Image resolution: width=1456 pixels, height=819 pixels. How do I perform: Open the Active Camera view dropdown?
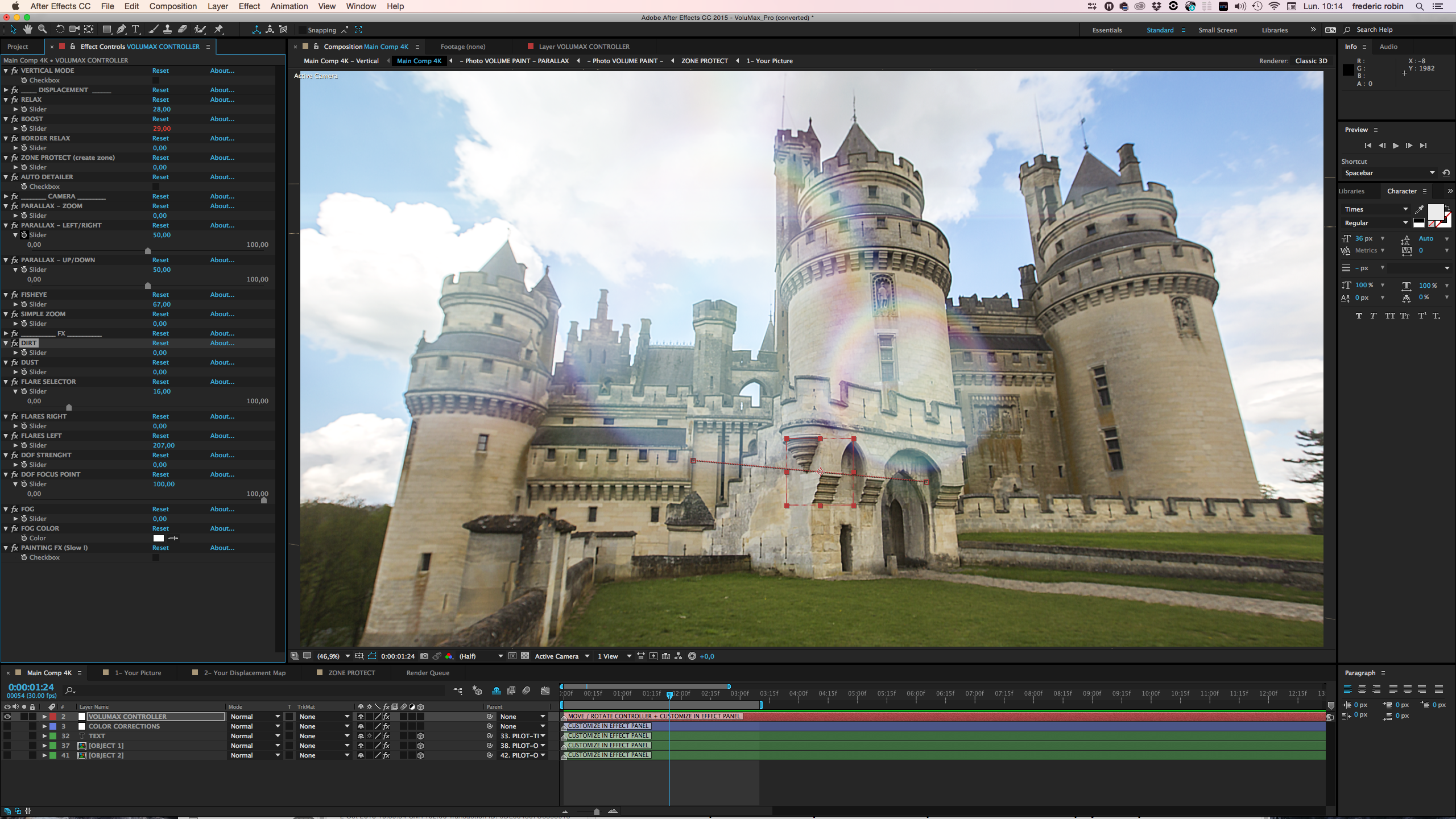point(560,656)
